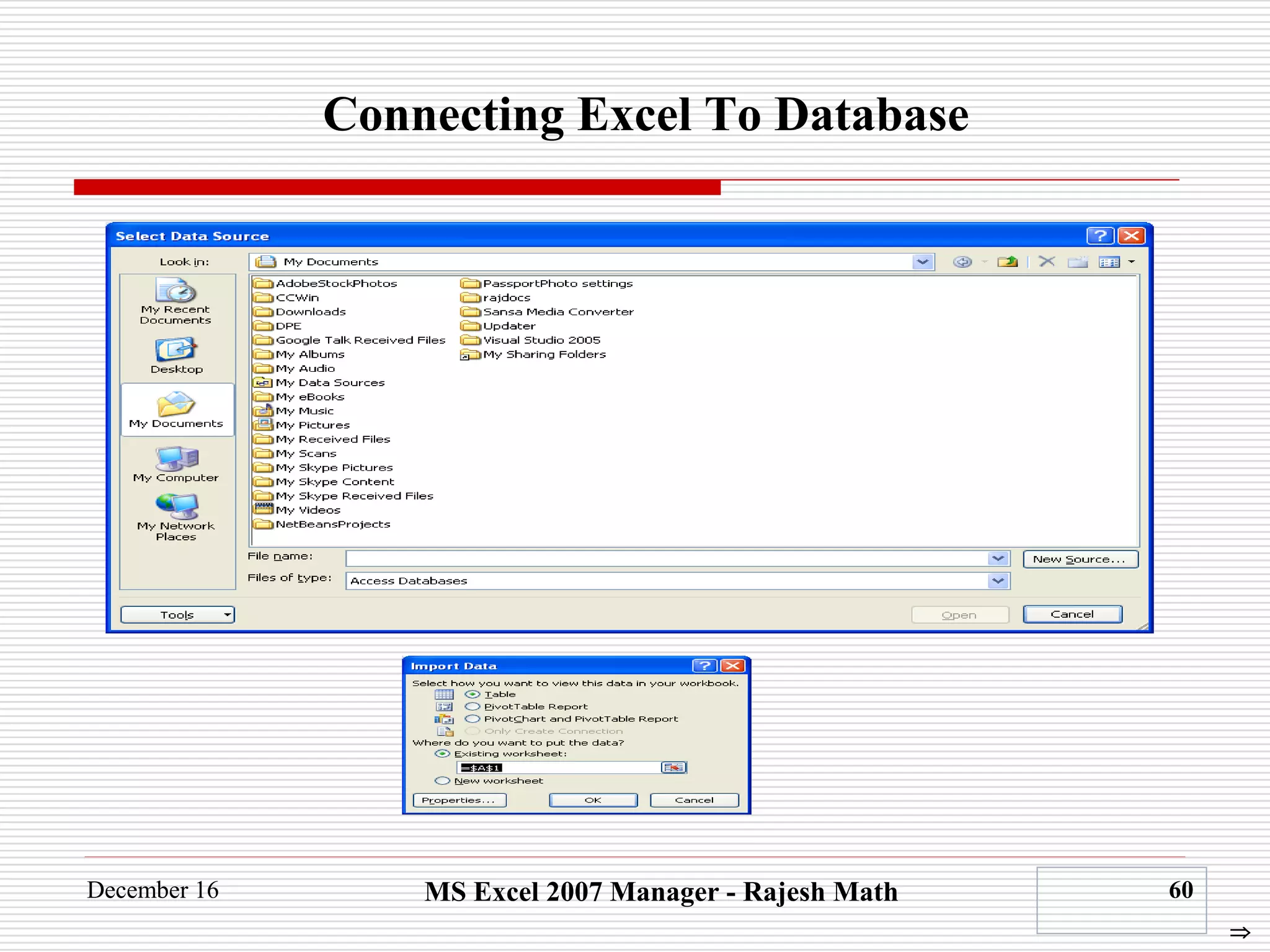Click the PivotTable Report icon

(x=444, y=707)
